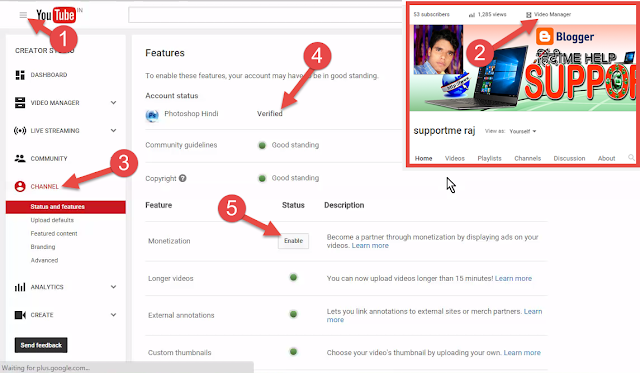Click the Analytics bar chart icon
Image resolution: width=640 pixels, height=373 pixels.
[x=20, y=287]
